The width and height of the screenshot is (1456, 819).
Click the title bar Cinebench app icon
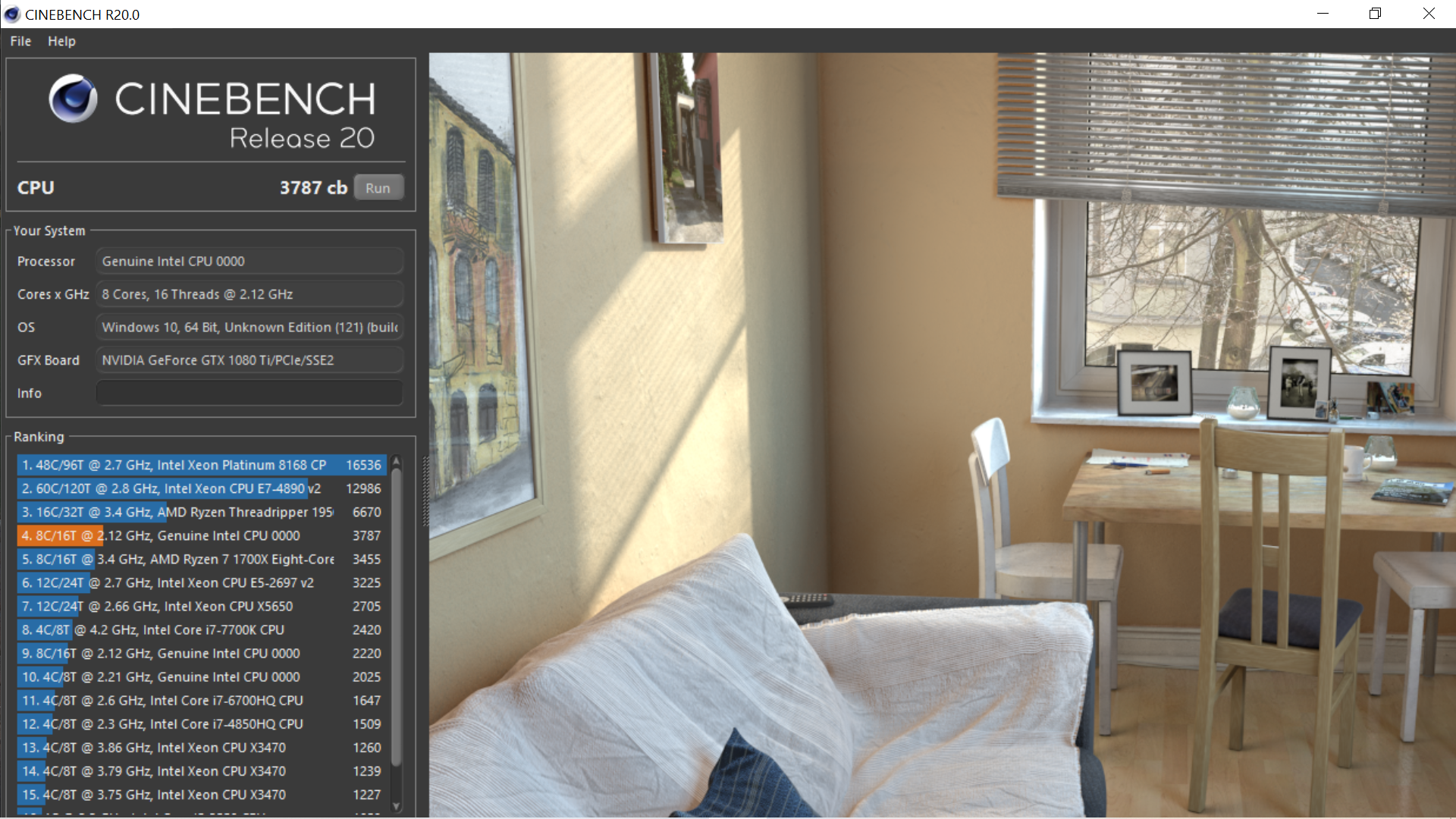(12, 14)
